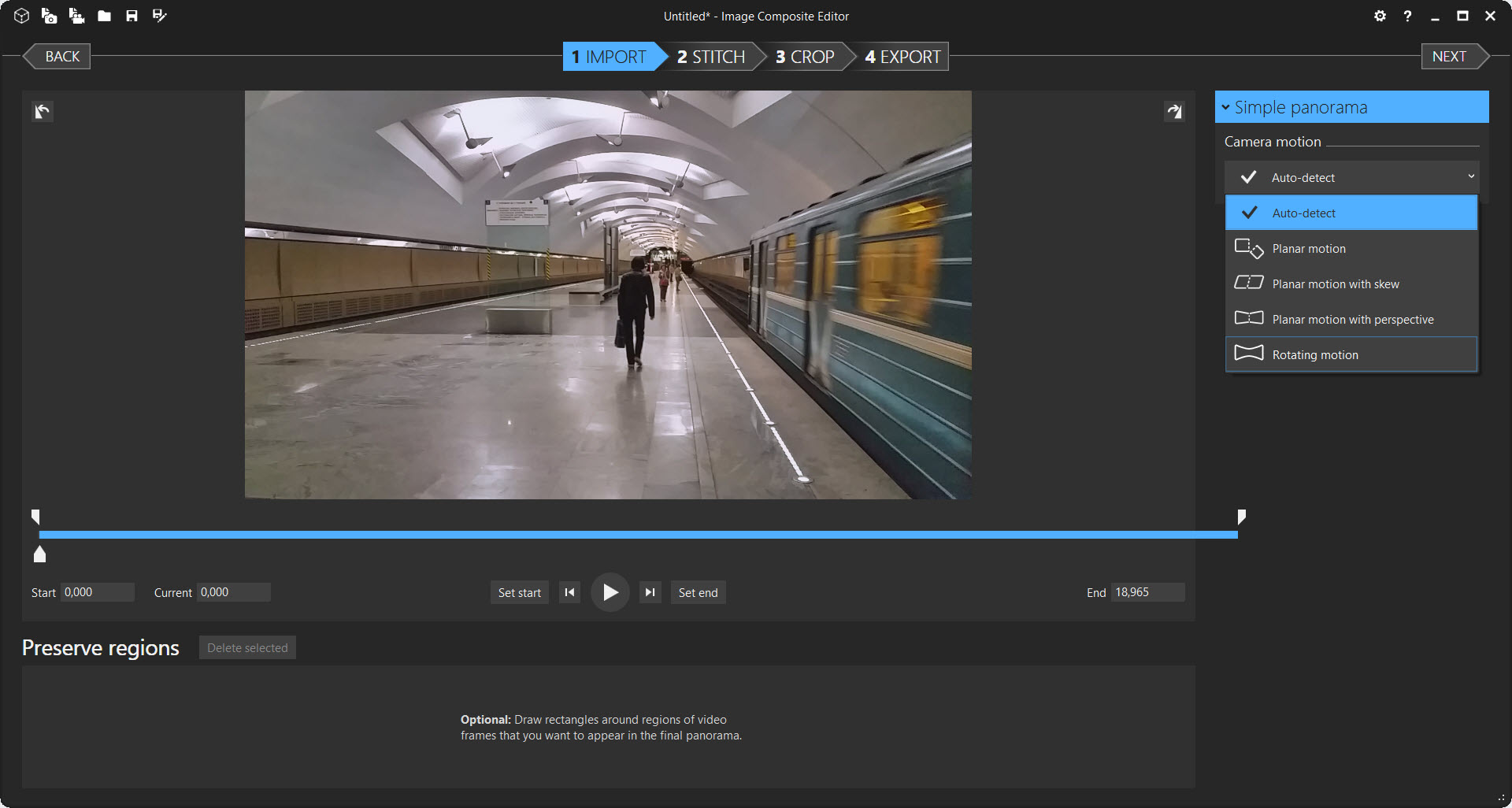Go to the 4 EXPORT step
The height and width of the screenshot is (808, 1512).
902,57
